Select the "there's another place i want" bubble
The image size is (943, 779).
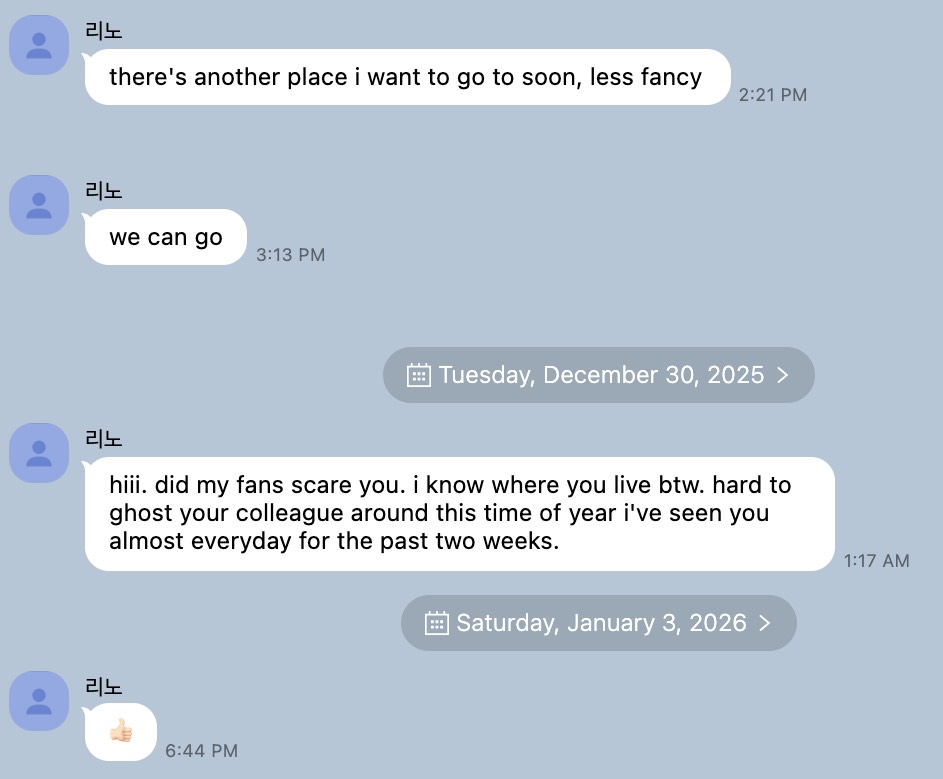[405, 77]
